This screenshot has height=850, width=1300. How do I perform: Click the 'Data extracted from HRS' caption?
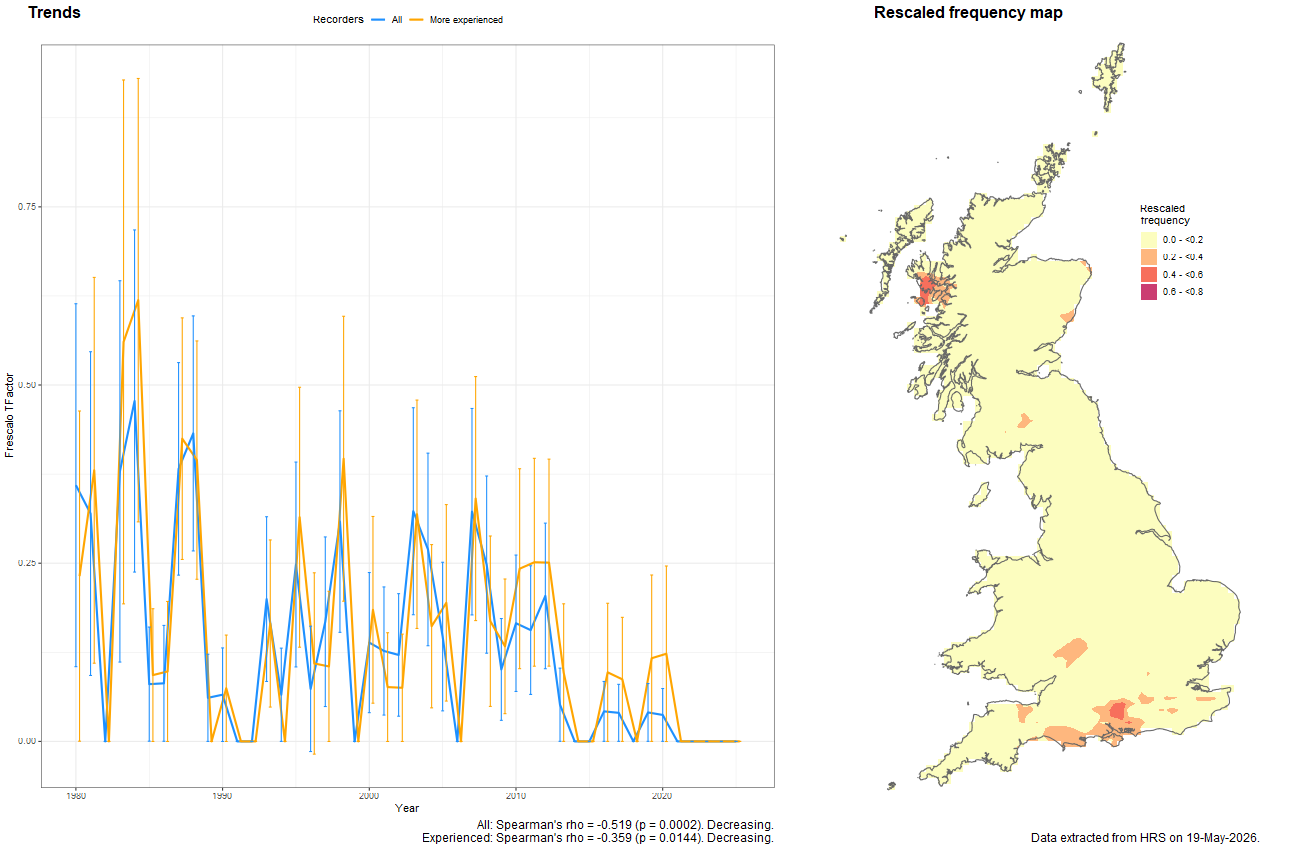coord(1145,837)
